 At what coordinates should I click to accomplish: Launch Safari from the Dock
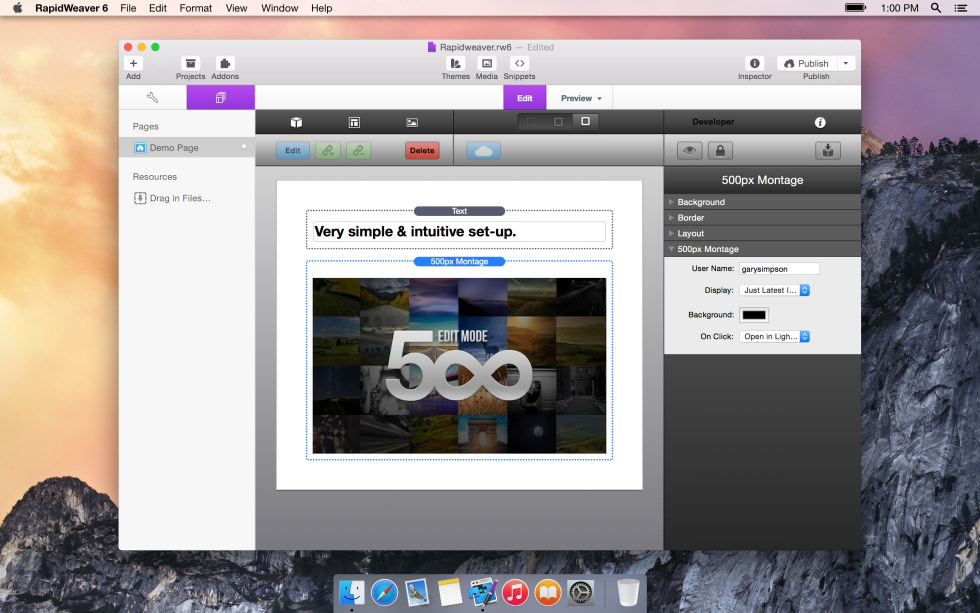(384, 592)
